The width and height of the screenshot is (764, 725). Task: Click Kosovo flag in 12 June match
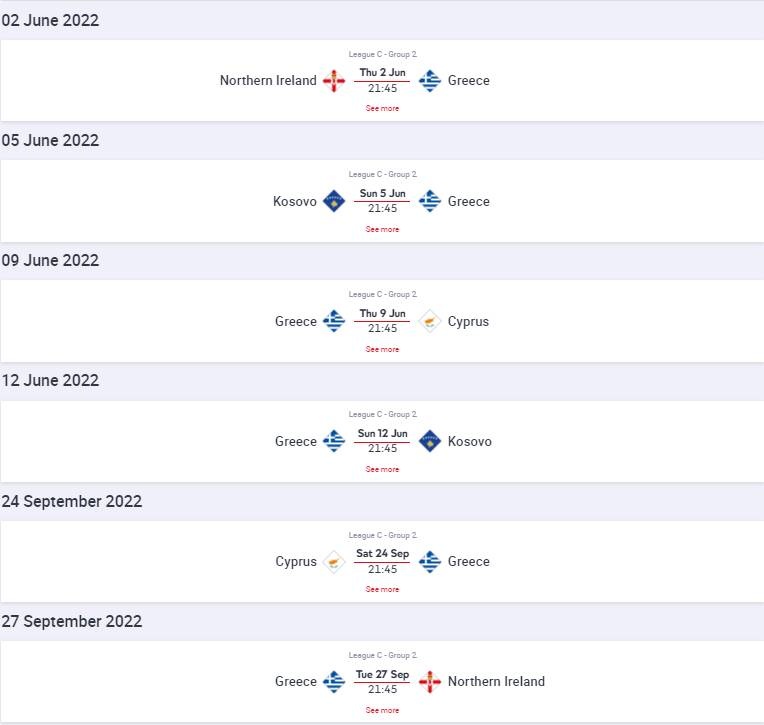point(430,441)
